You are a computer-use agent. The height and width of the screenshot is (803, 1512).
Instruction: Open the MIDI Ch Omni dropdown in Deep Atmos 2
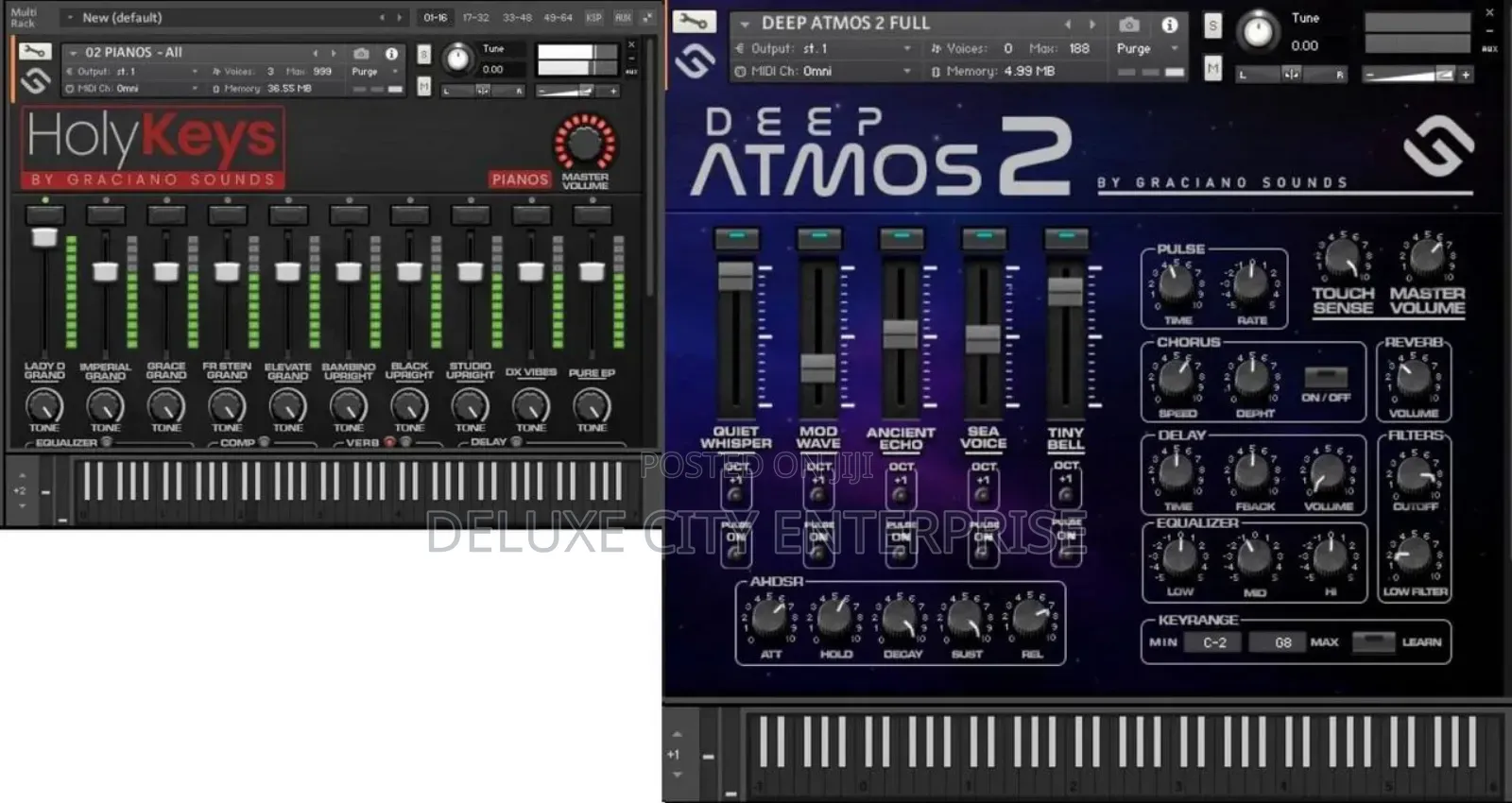click(x=824, y=71)
